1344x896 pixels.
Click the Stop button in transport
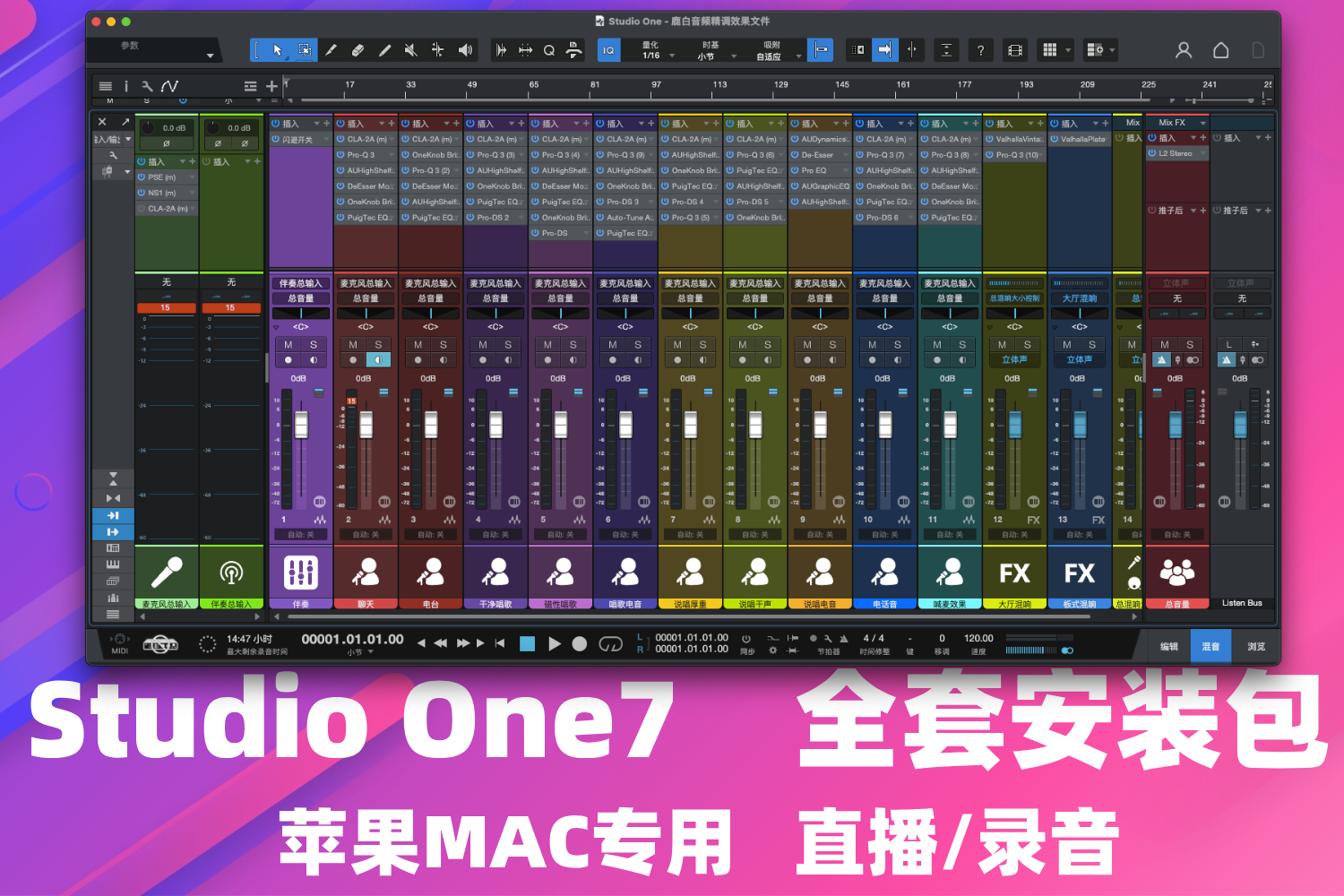[x=527, y=643]
